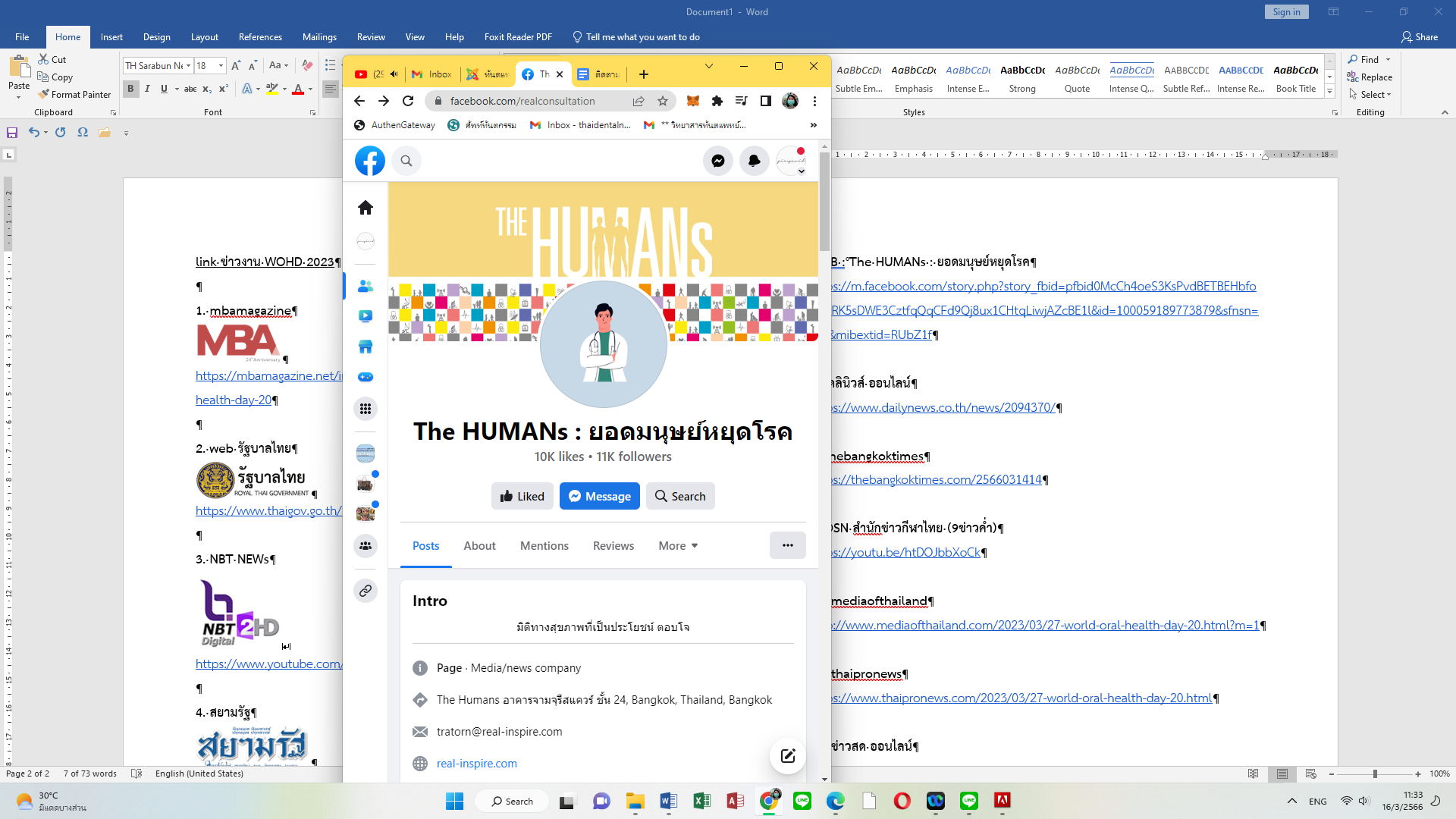
Task: Open the Facebook notifications bell
Action: click(x=754, y=161)
